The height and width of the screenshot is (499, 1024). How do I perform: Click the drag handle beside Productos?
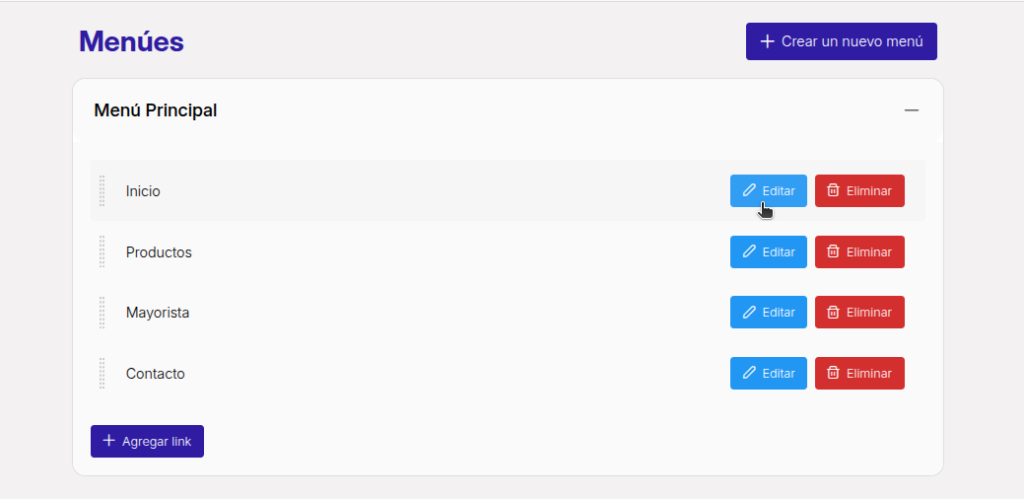point(102,251)
